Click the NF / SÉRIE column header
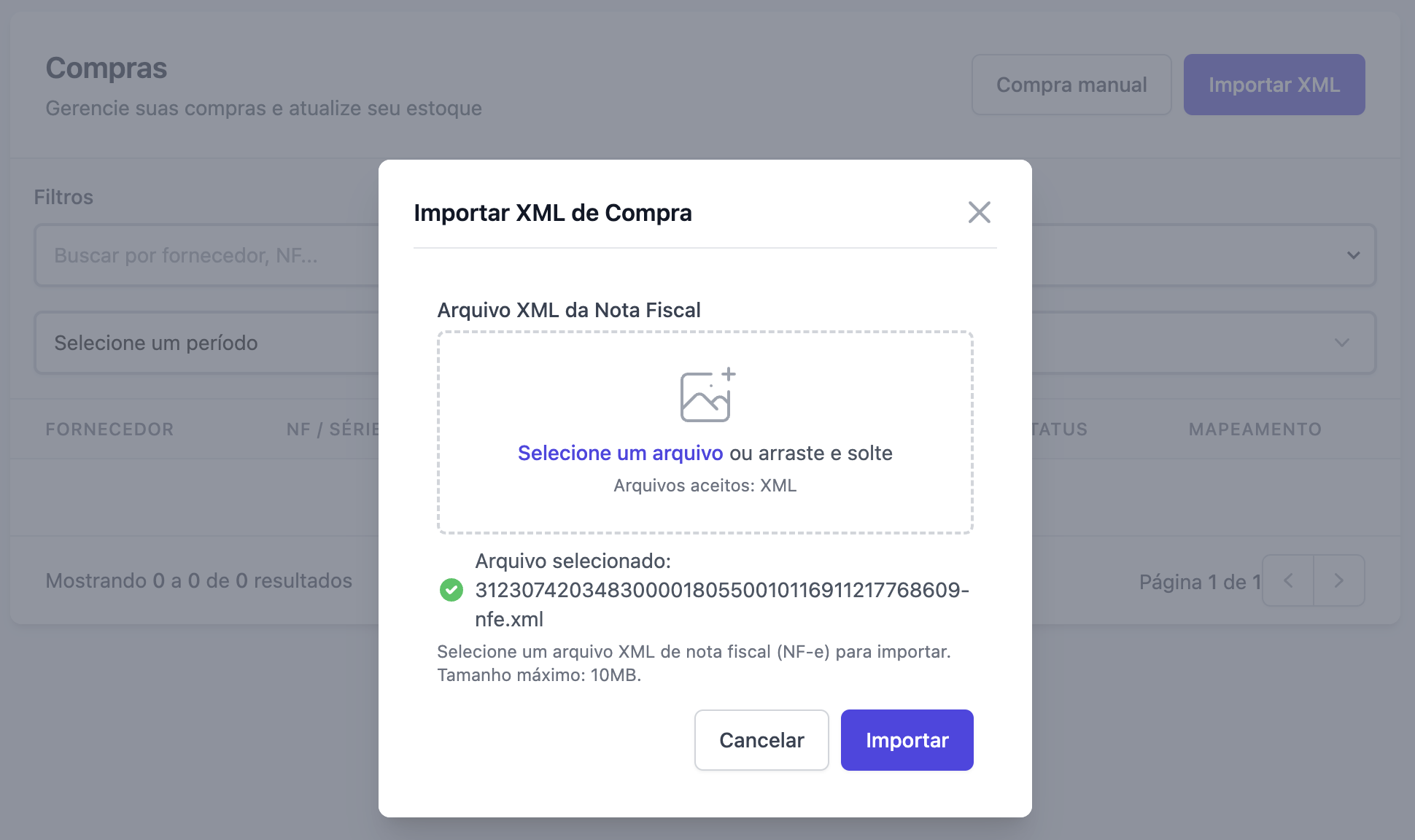Image resolution: width=1415 pixels, height=840 pixels. pyautogui.click(x=333, y=429)
